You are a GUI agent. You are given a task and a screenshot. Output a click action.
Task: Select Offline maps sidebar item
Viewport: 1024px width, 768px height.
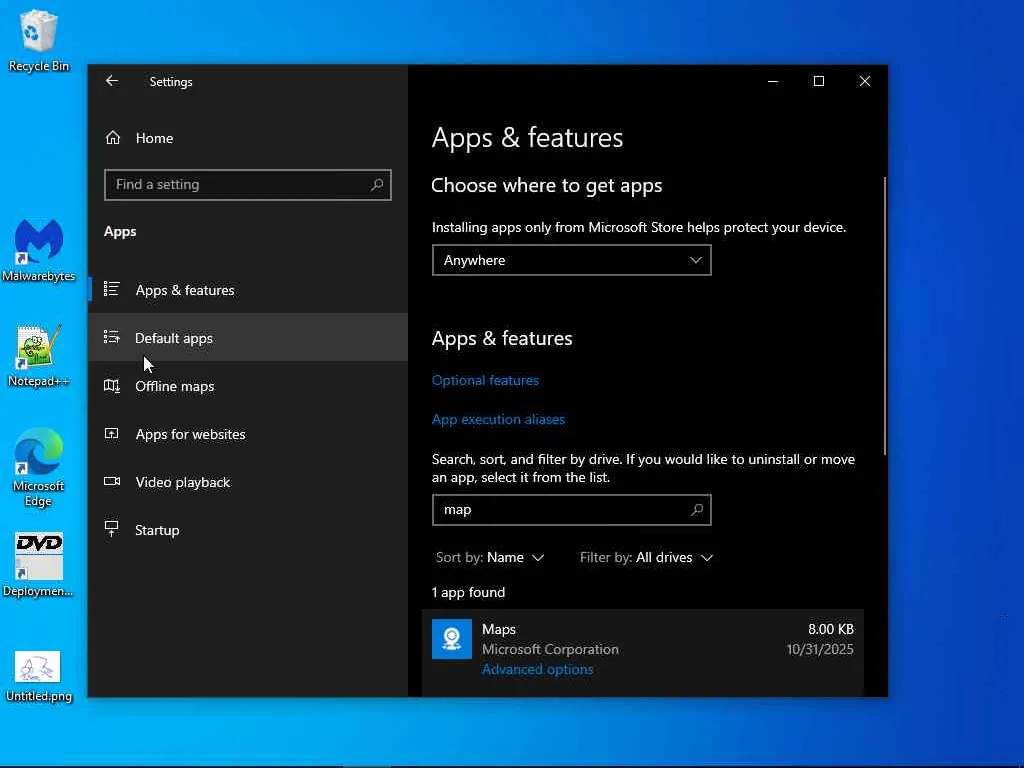pos(248,386)
